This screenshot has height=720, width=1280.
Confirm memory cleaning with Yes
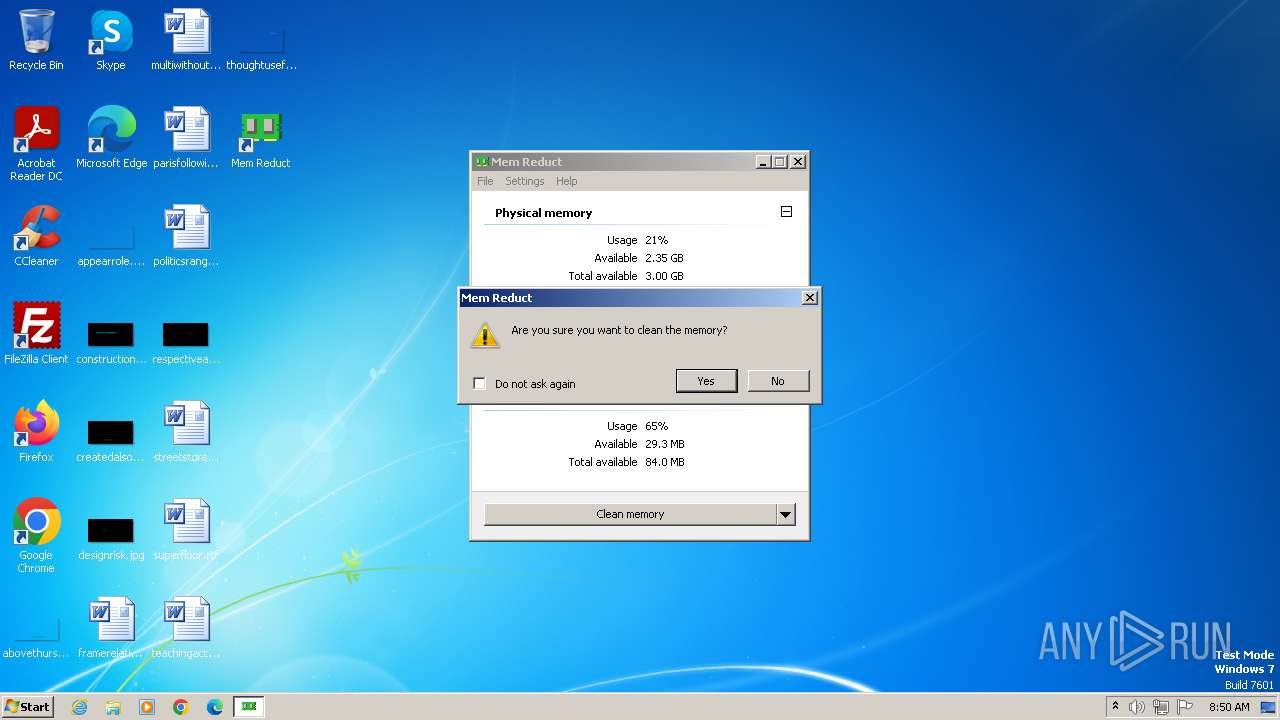(706, 381)
